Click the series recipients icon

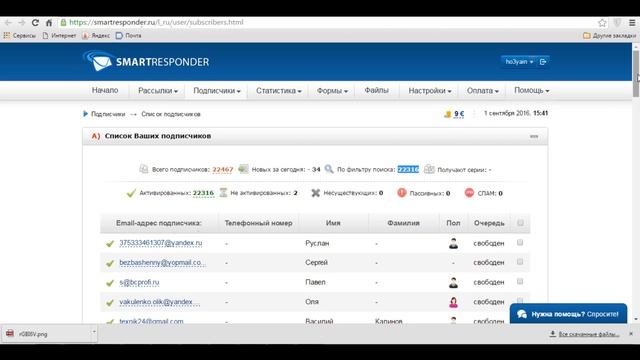(x=429, y=169)
